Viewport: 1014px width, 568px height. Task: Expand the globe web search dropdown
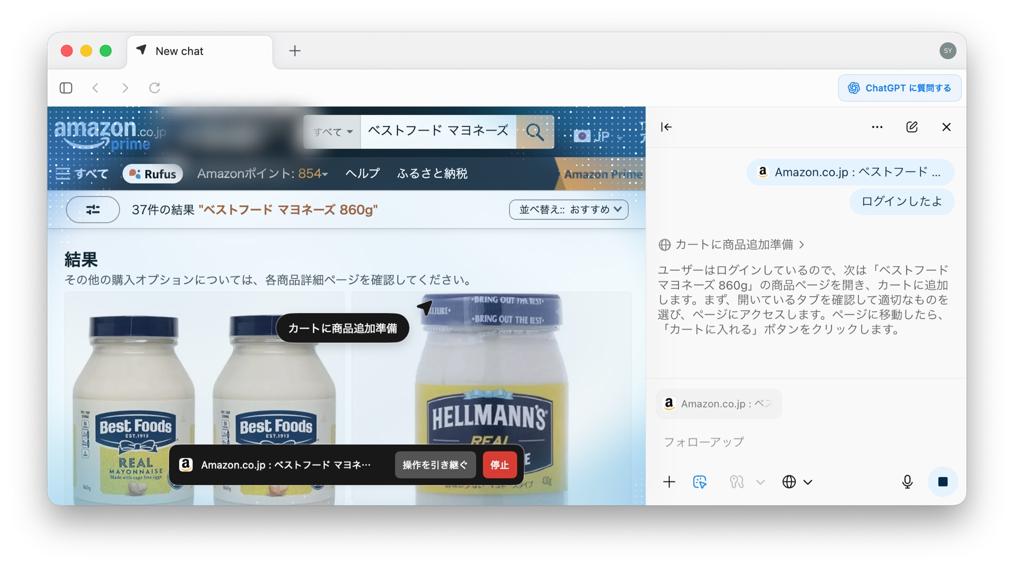click(x=796, y=482)
